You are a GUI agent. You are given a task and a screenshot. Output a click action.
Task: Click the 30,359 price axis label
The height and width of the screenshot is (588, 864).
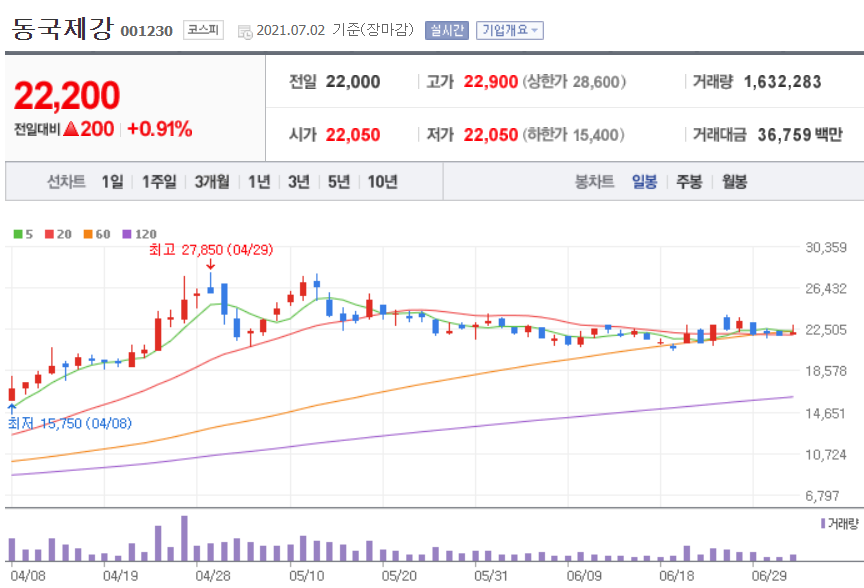[825, 247]
